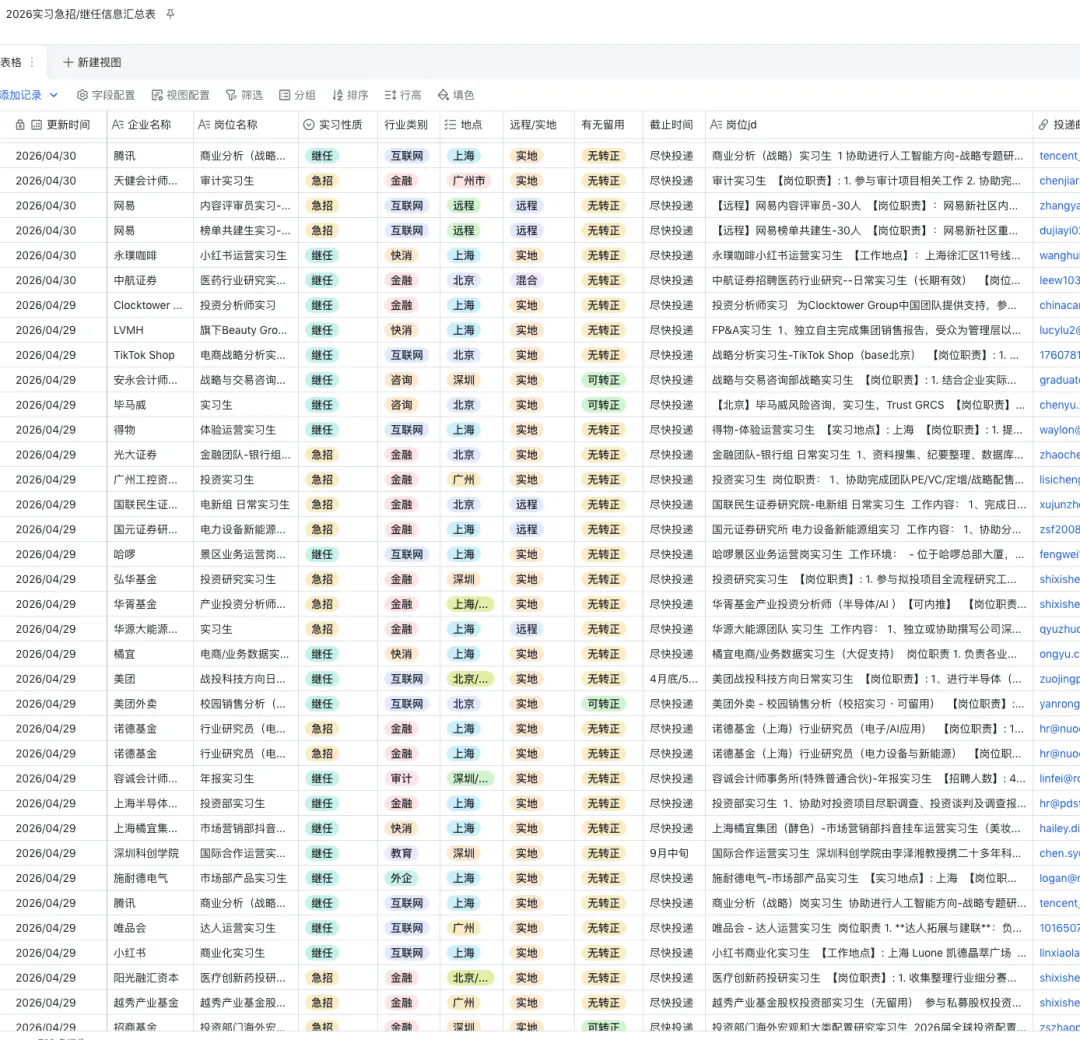The image size is (1080, 1040).
Task: Open 字段配置 field settings
Action: pyautogui.click(x=106, y=95)
